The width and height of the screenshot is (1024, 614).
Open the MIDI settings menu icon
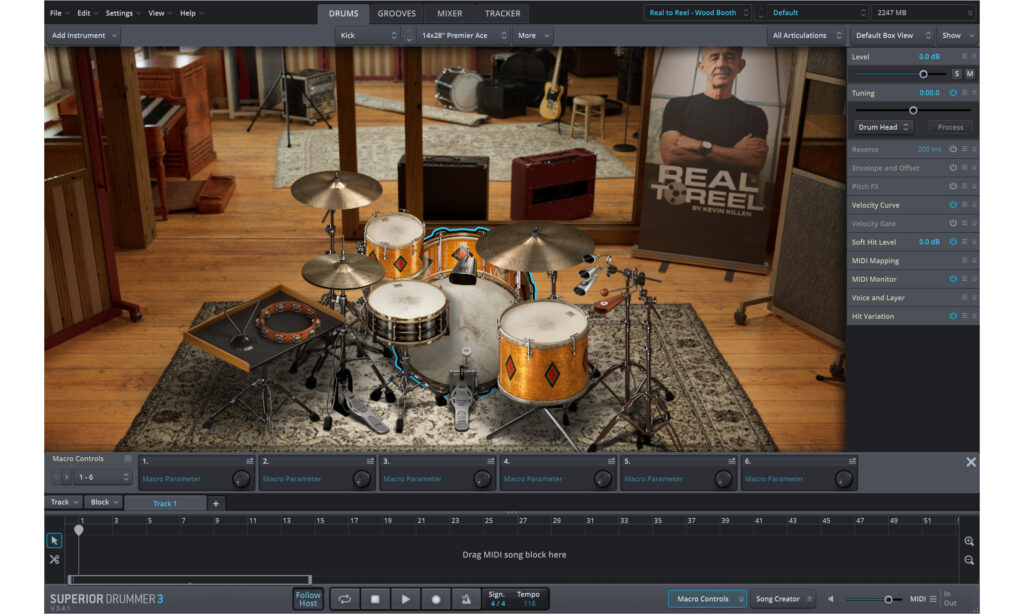(x=933, y=598)
